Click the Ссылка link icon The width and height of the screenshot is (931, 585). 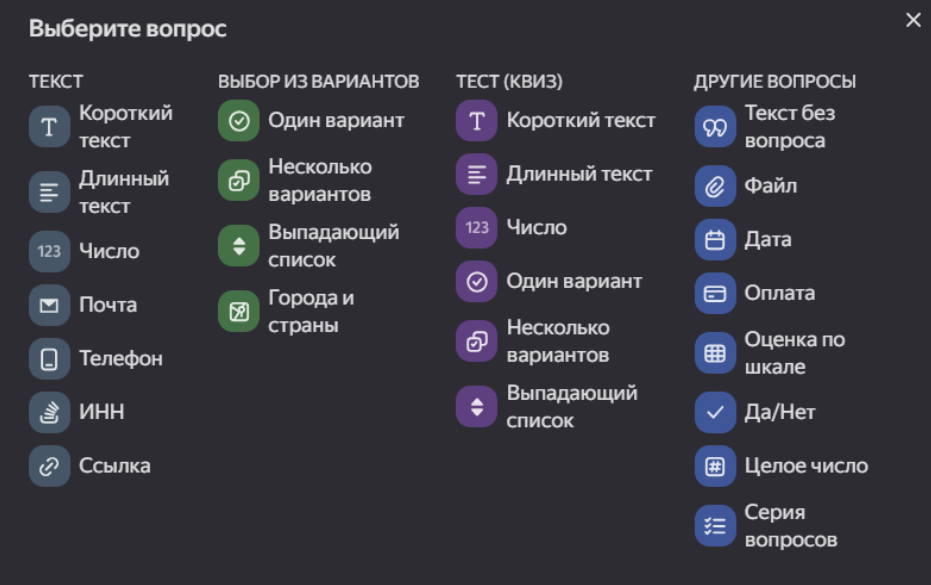coord(49,466)
